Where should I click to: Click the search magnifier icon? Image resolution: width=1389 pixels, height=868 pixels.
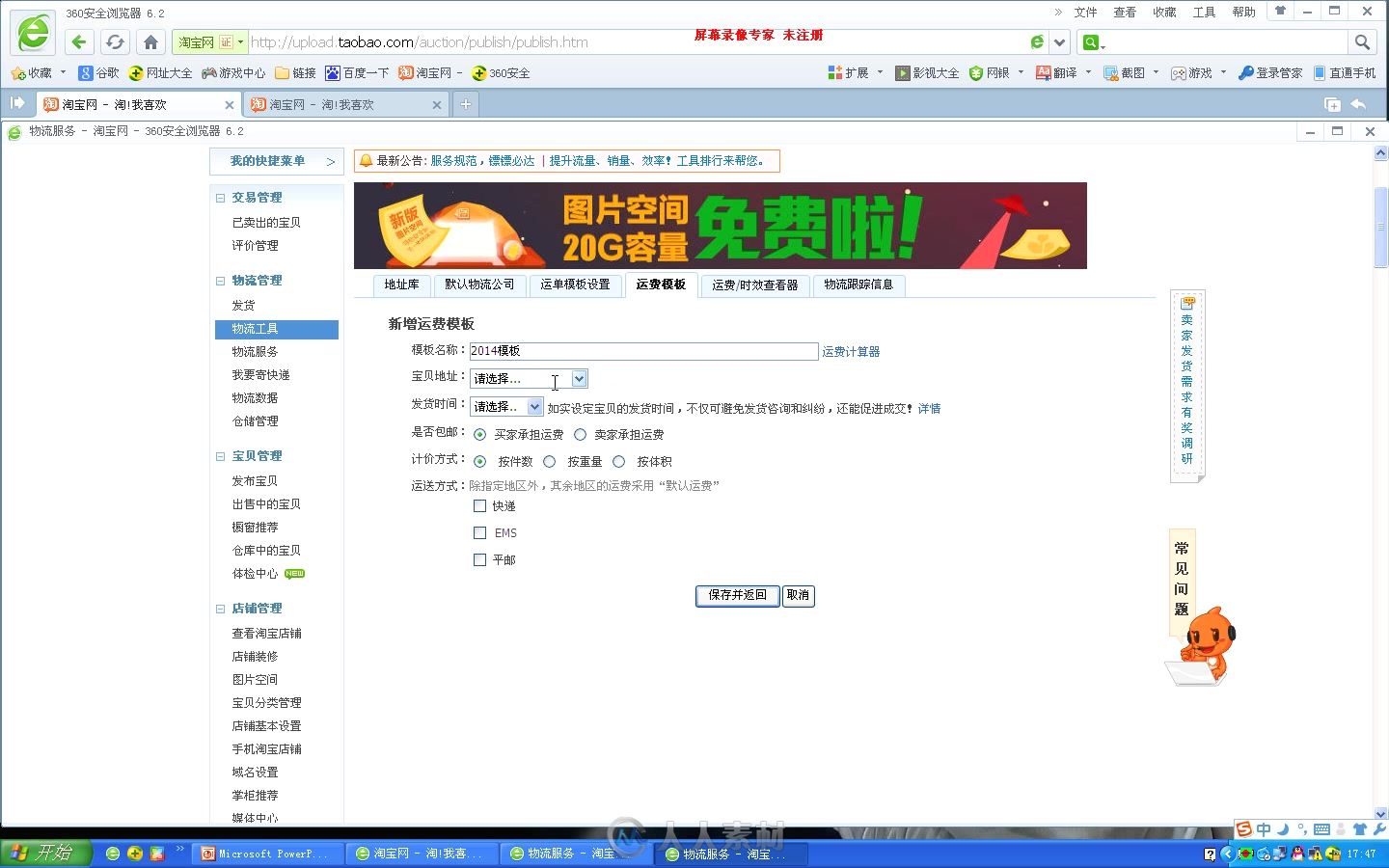pos(1361,41)
